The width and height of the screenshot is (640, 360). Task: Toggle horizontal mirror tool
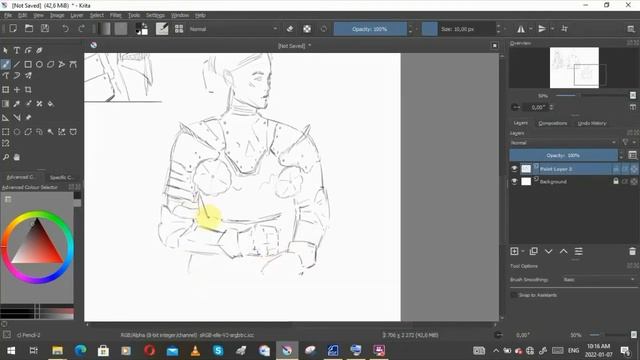pos(521,29)
